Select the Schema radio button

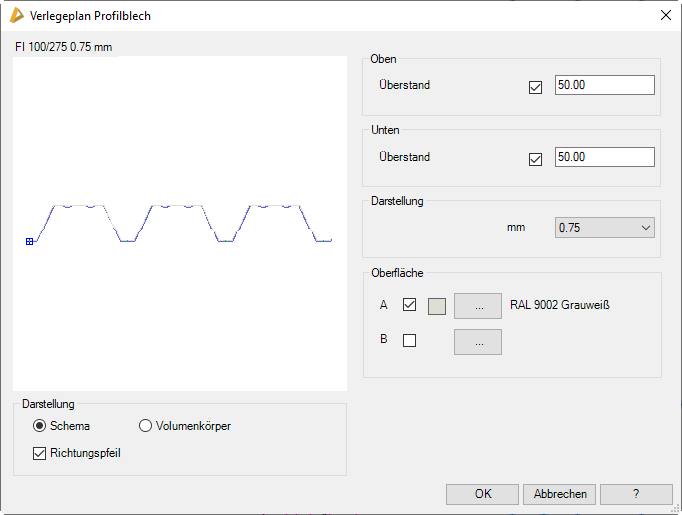coord(40,426)
